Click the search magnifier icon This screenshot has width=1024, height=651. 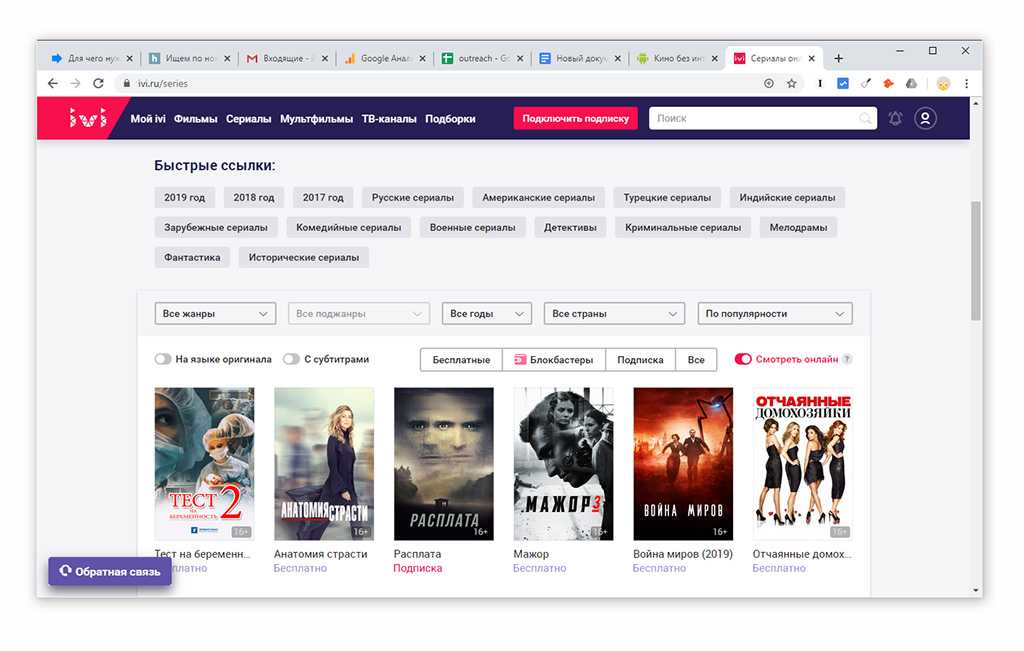pos(865,119)
